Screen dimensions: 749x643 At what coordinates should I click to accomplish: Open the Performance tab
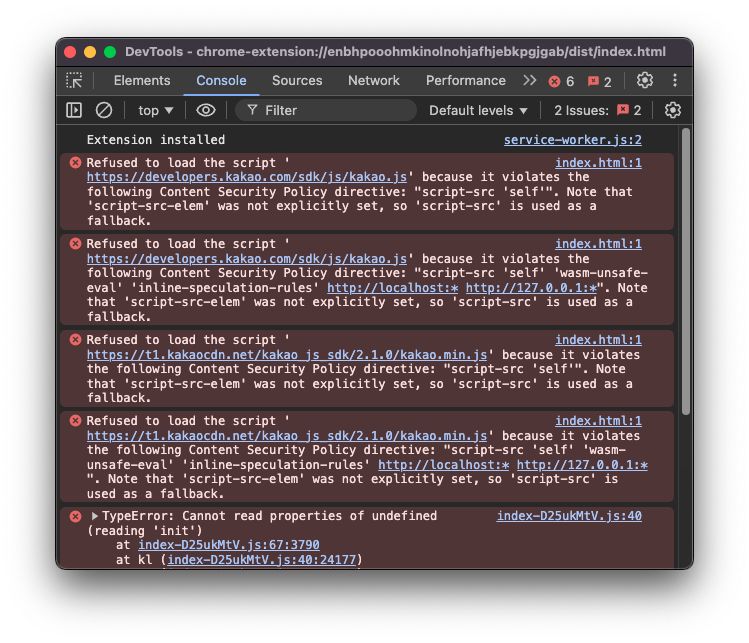[x=466, y=80]
